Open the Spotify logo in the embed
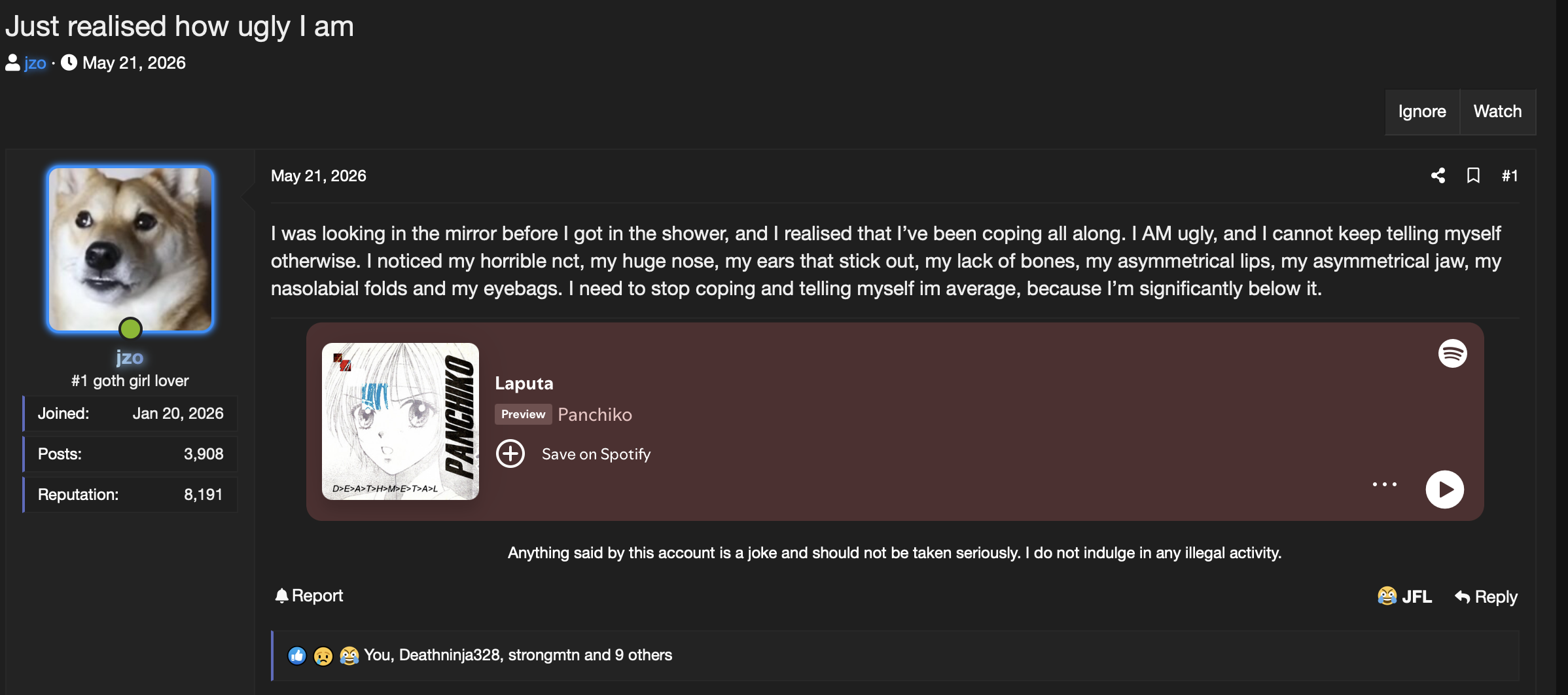The image size is (1568, 695). [1452, 353]
